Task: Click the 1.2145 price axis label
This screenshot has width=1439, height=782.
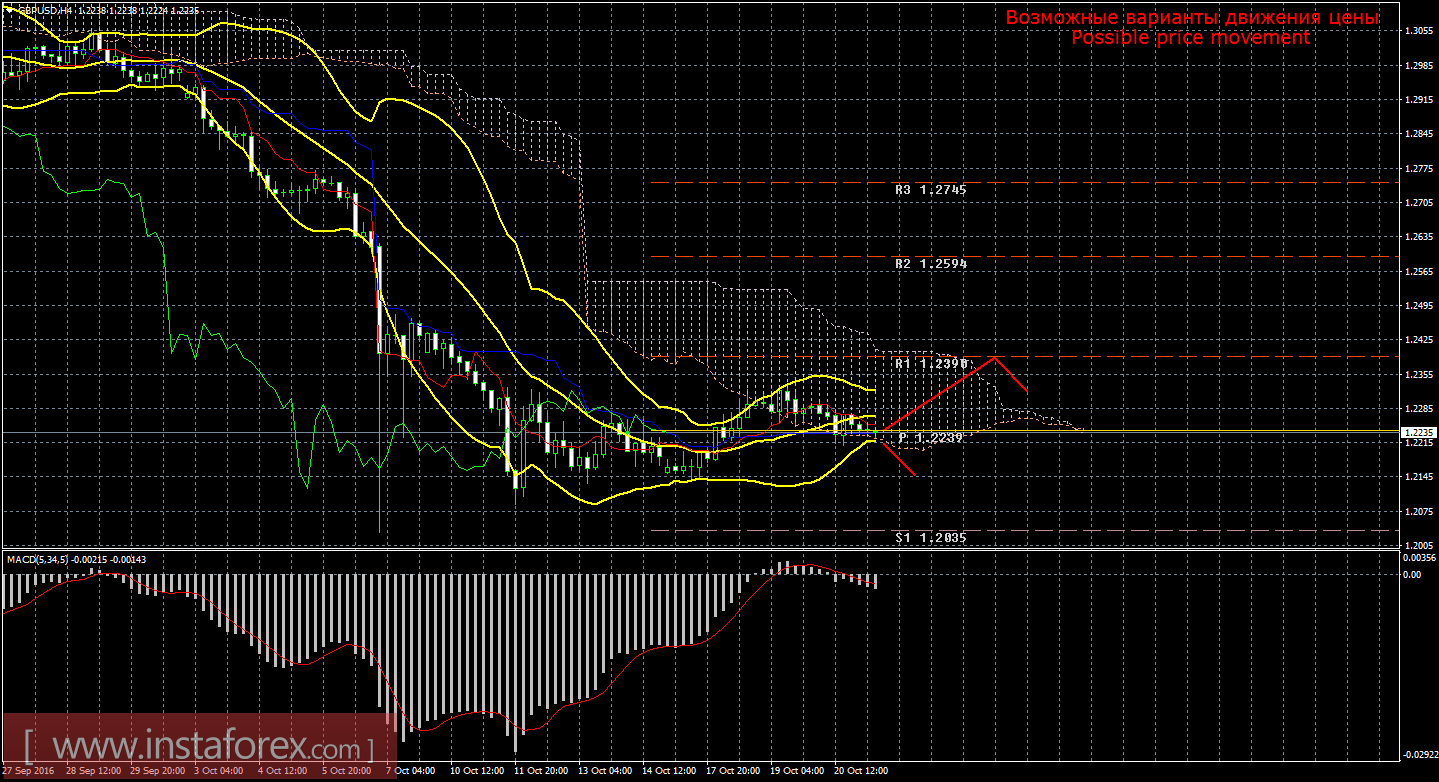Action: coord(1417,477)
